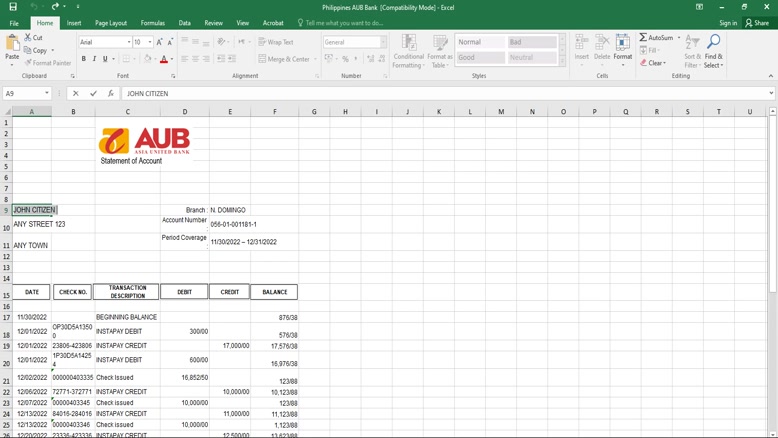Switch to the Insert tab
778x438 pixels.
(x=74, y=23)
